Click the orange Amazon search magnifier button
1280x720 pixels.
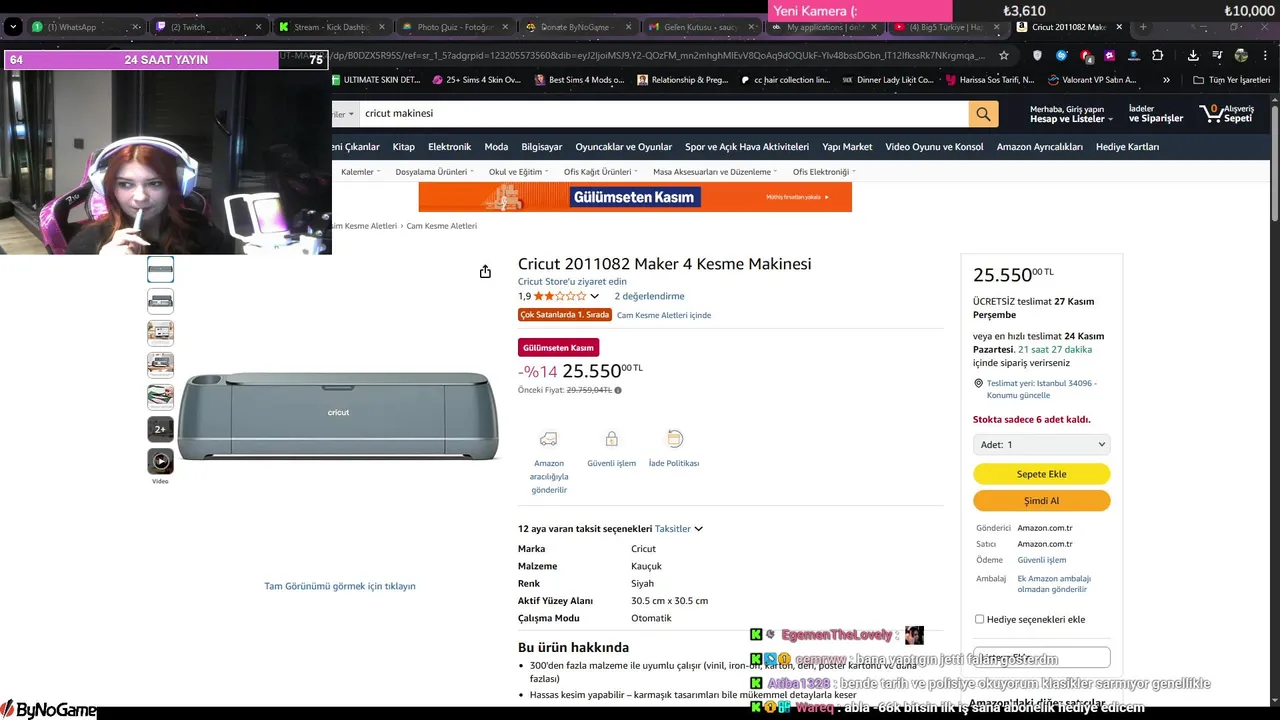click(983, 114)
